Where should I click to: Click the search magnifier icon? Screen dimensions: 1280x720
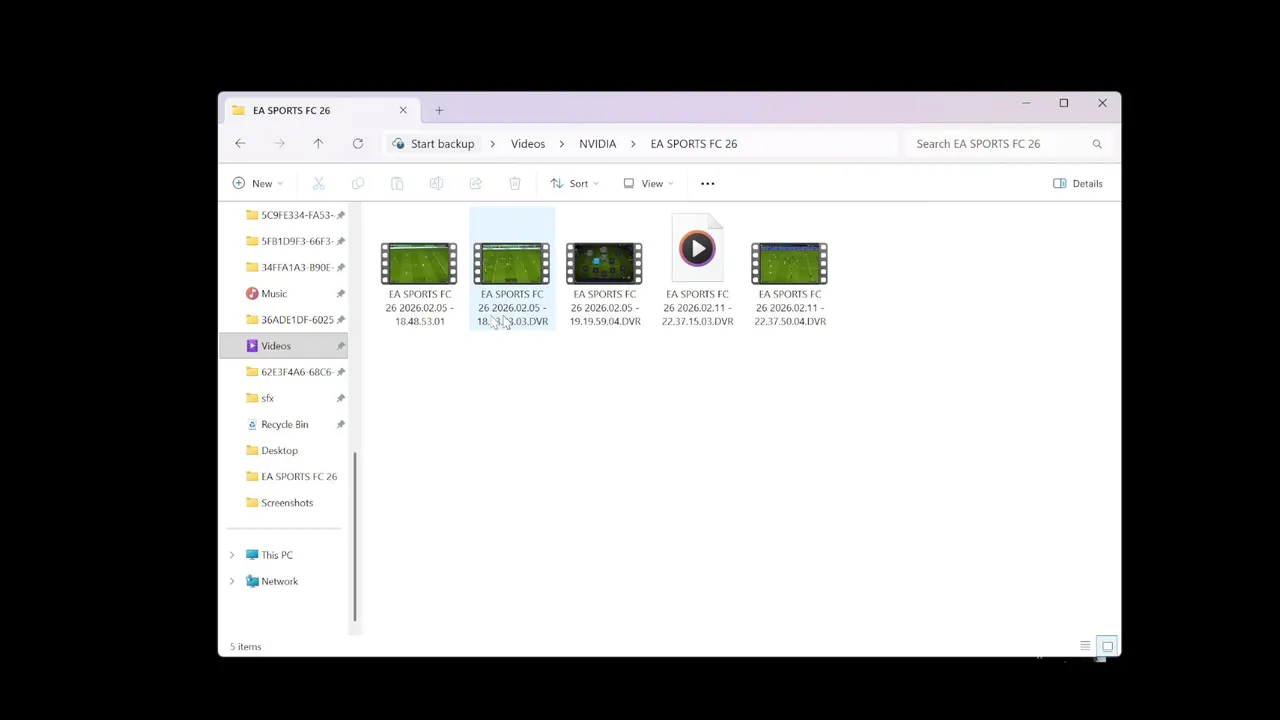[x=1097, y=144]
